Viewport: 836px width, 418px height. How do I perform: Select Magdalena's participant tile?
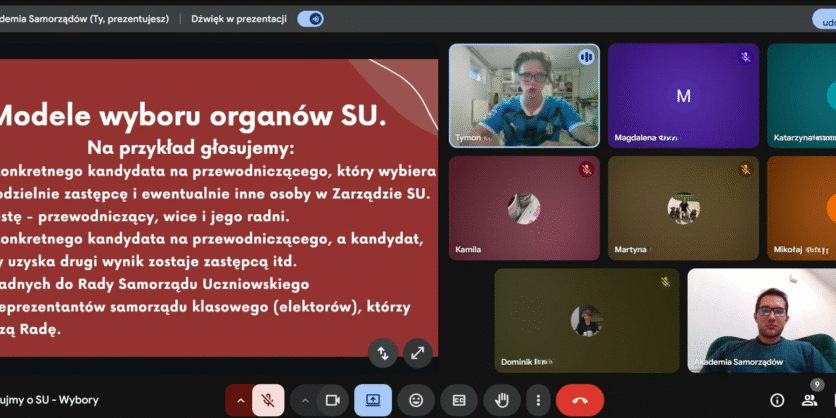point(683,96)
